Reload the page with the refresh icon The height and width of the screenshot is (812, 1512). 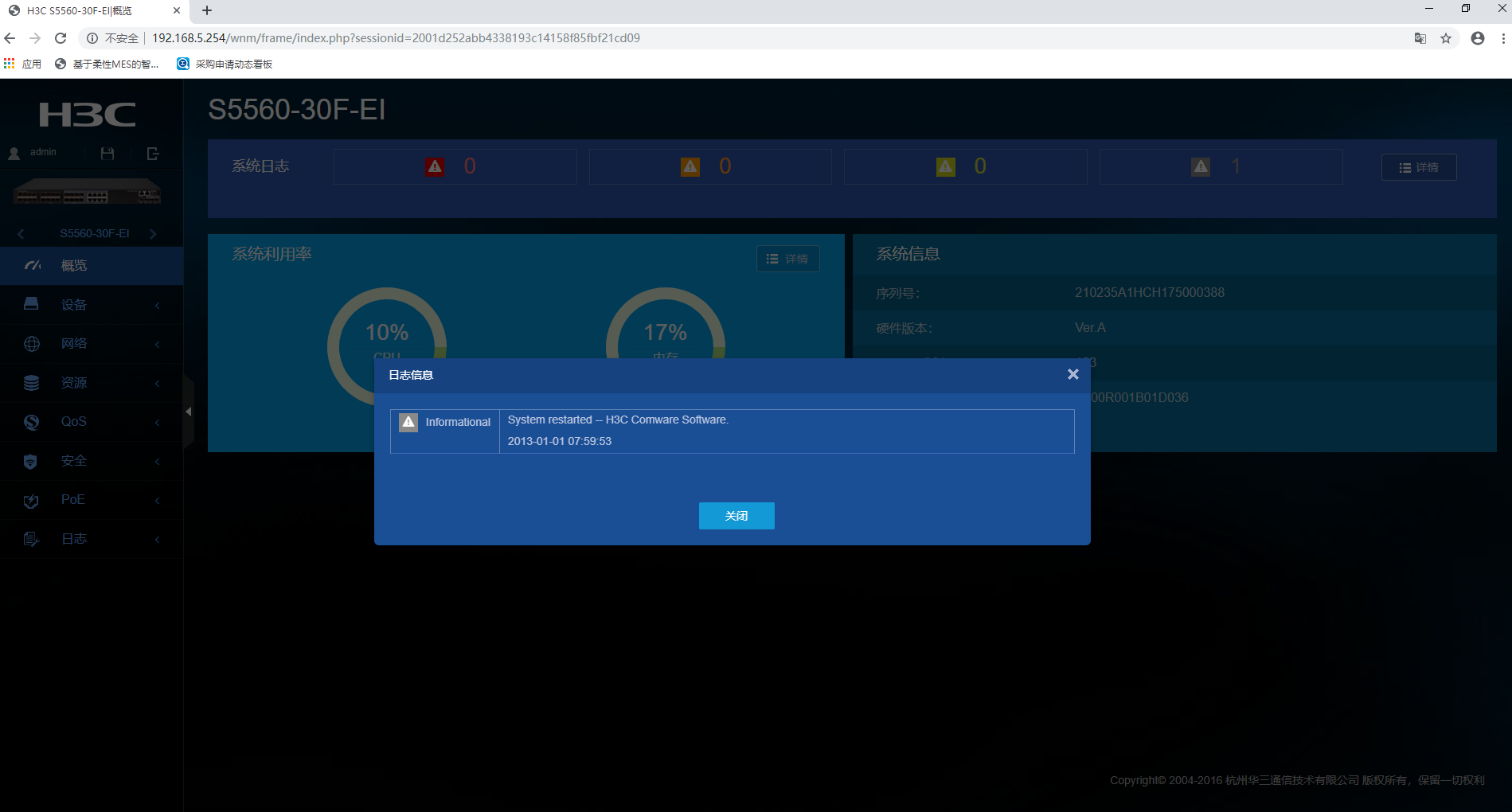click(61, 38)
